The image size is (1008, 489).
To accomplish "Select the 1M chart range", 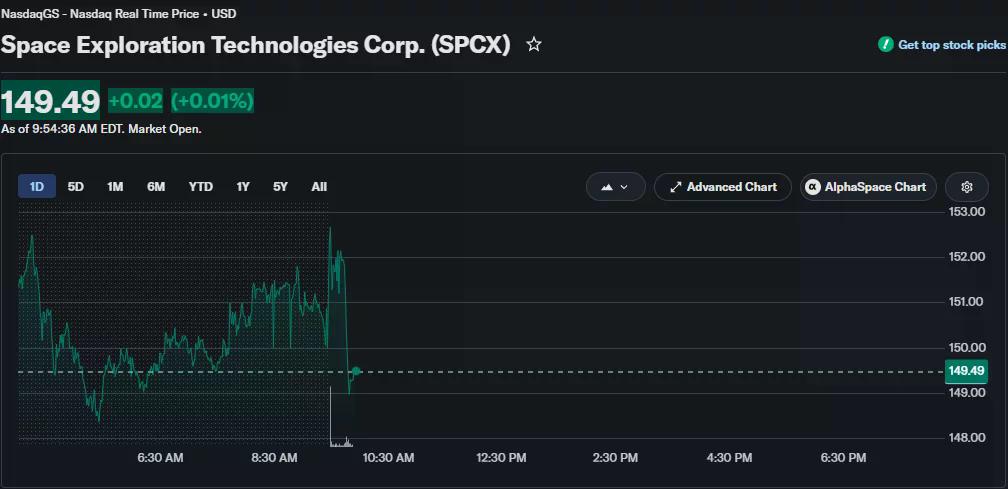I will coord(115,186).
